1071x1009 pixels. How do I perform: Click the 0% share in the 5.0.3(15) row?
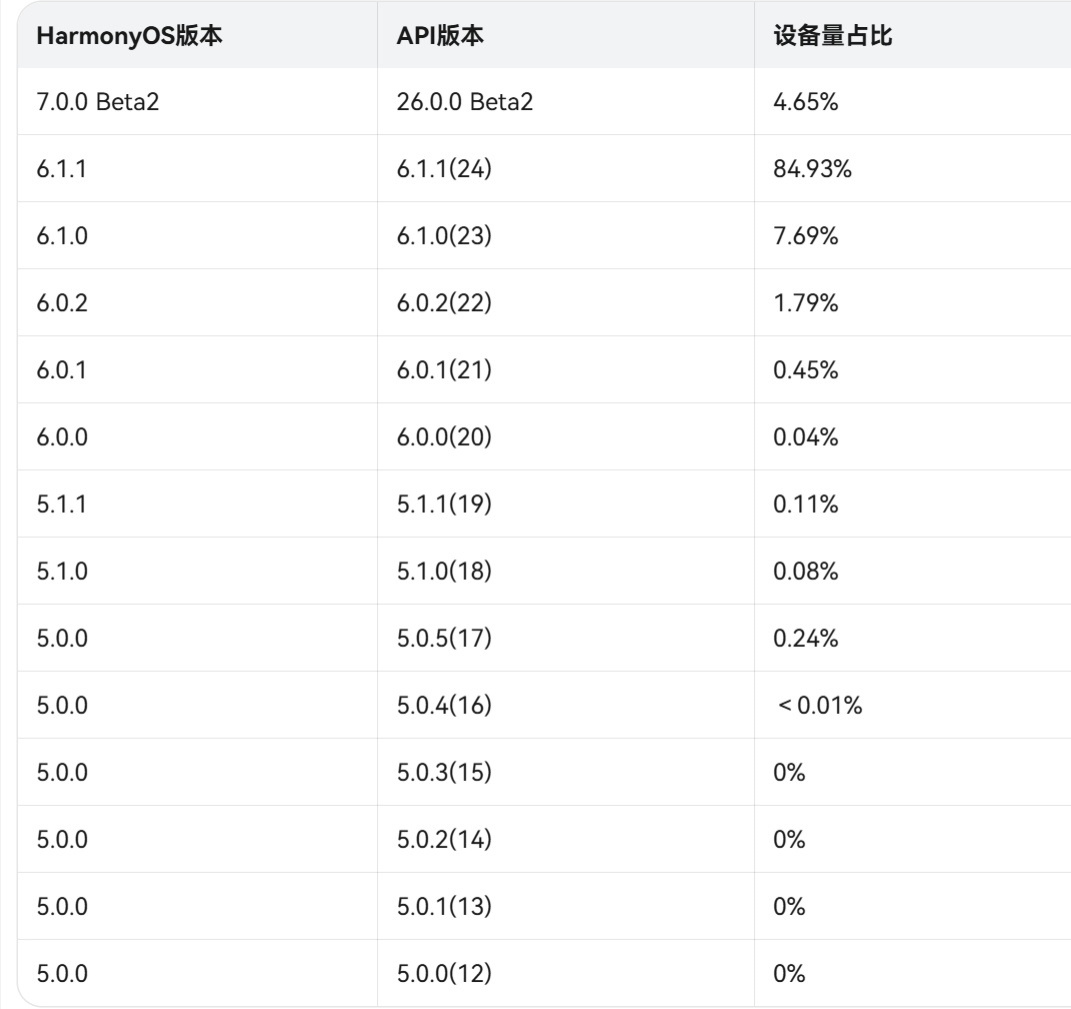pos(789,772)
